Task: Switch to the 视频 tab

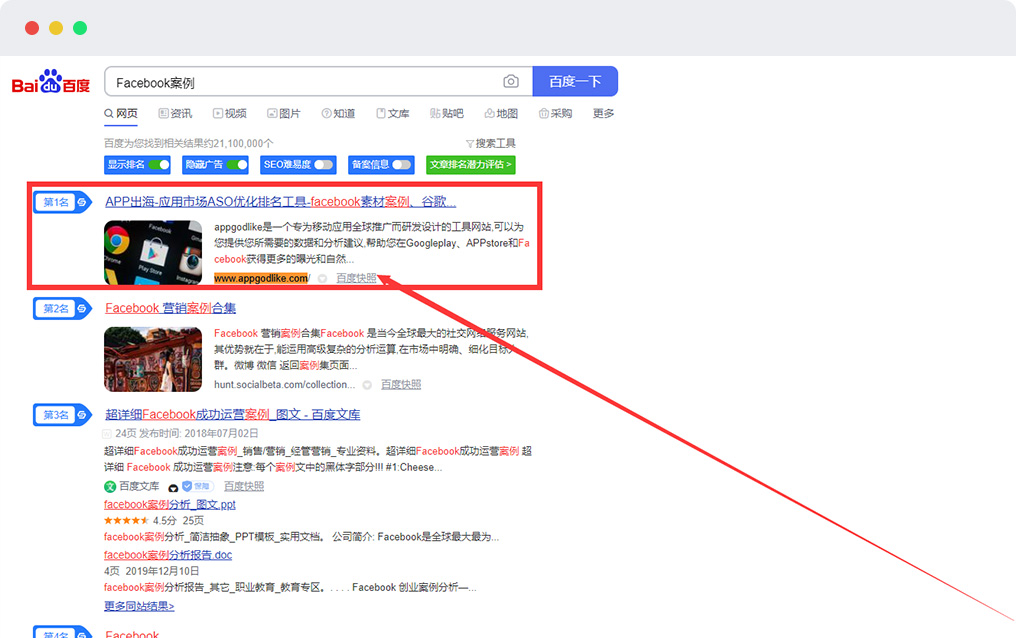Action: [229, 113]
